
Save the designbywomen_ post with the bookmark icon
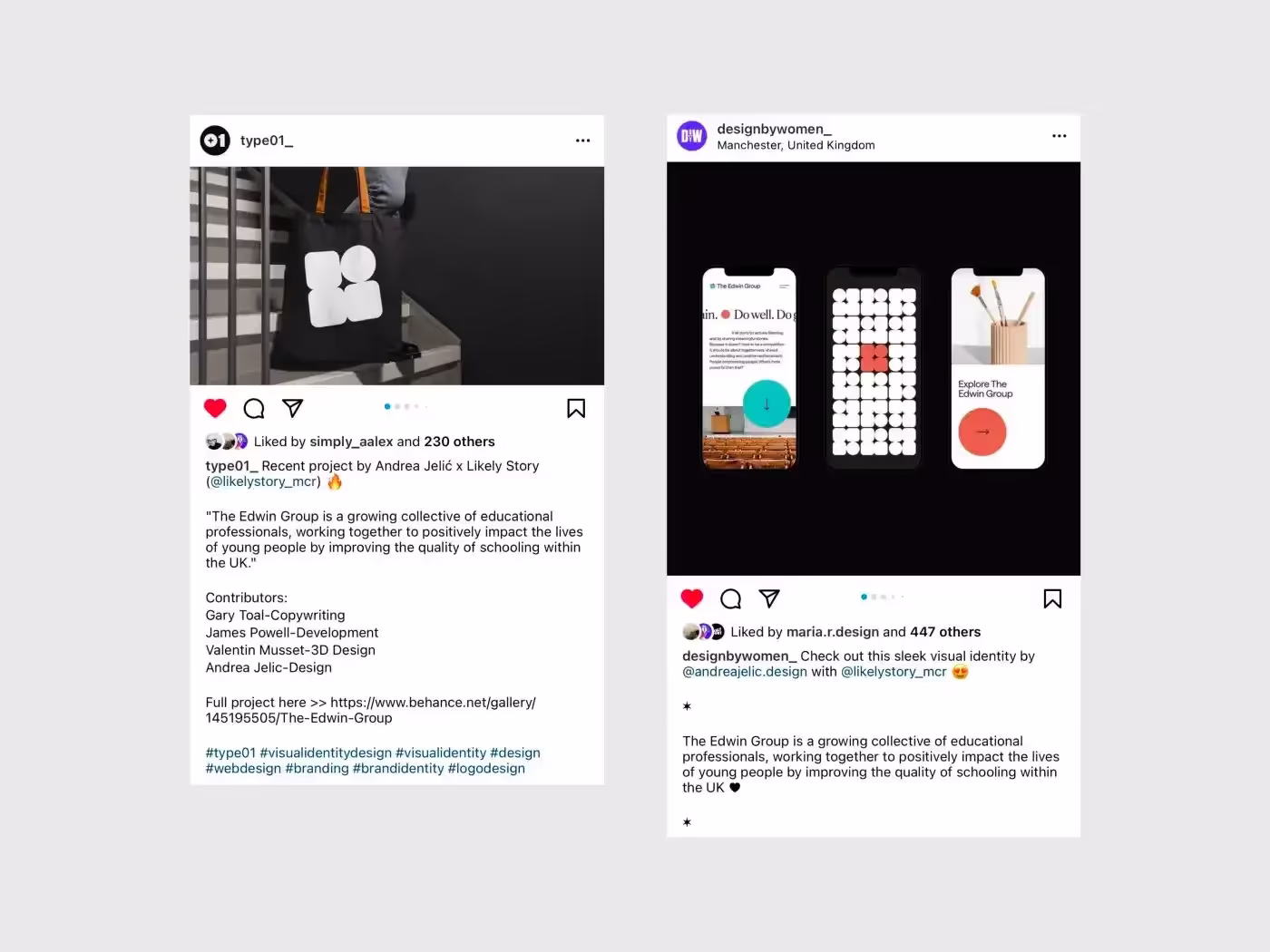[x=1052, y=598]
